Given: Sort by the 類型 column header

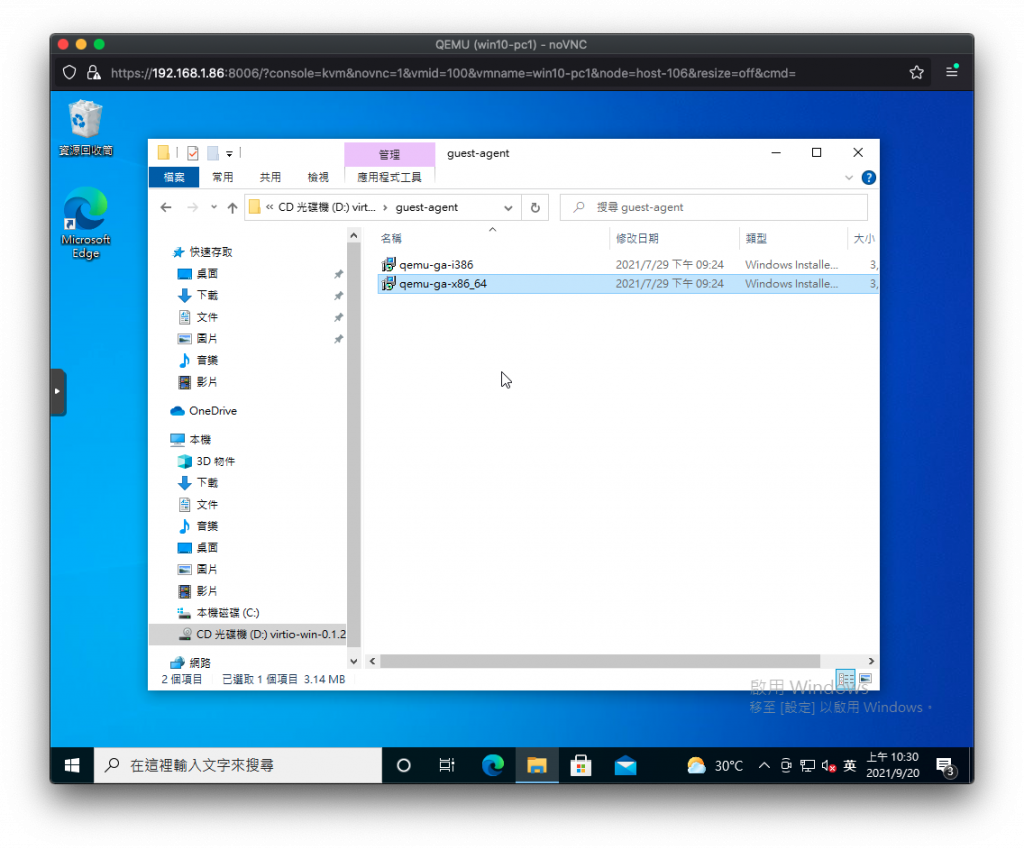Looking at the screenshot, I should click(756, 238).
